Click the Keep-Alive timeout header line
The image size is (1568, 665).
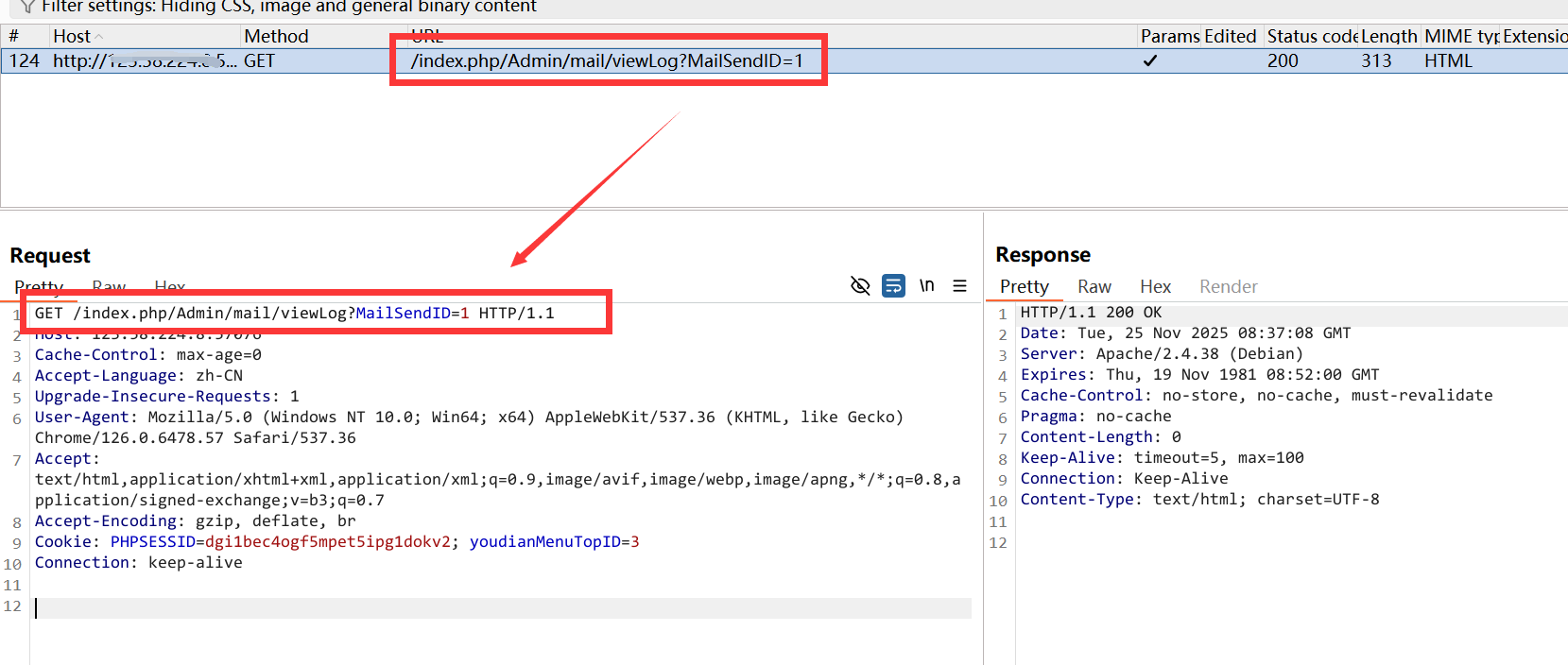pos(1163,457)
